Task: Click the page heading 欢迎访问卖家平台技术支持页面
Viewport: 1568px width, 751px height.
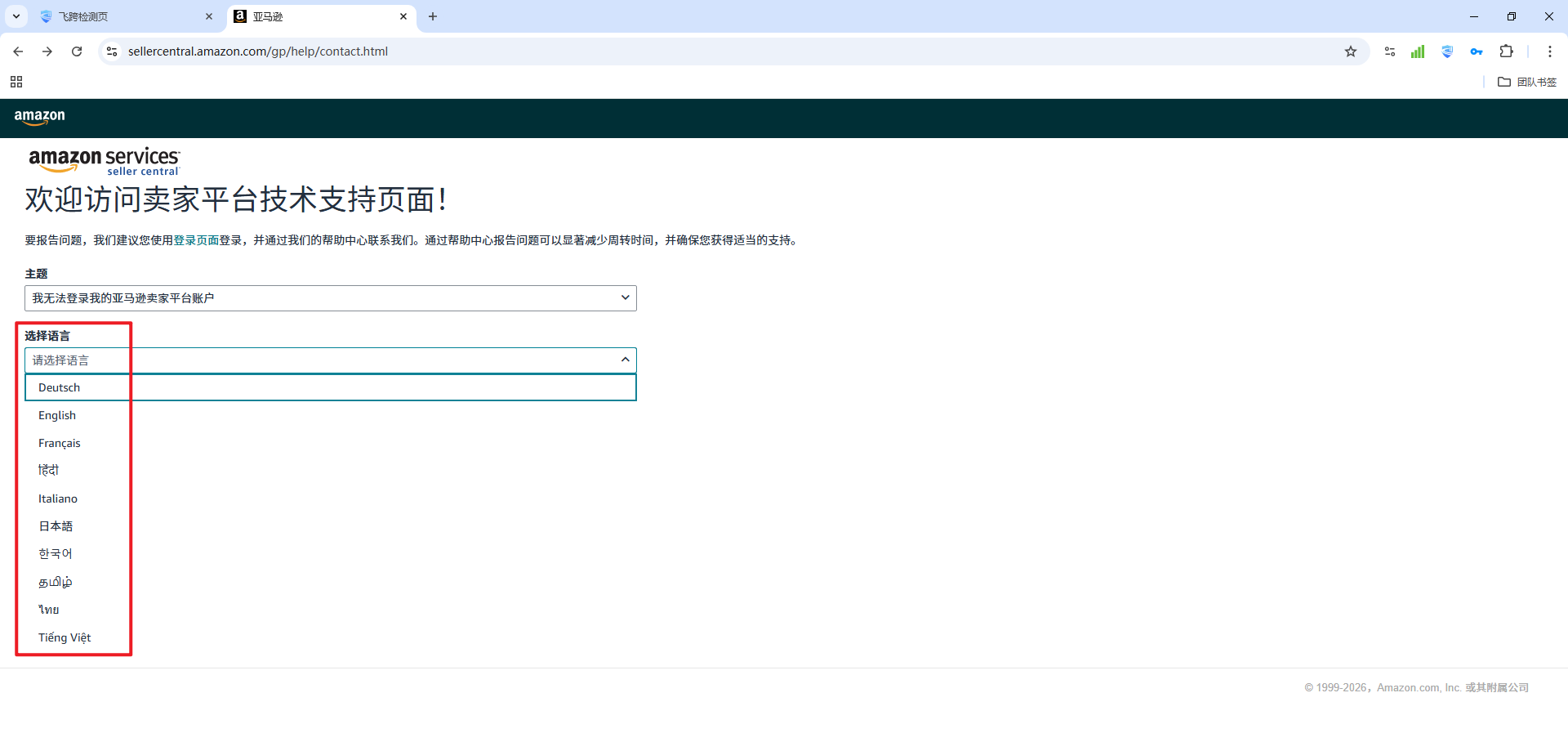Action: click(236, 199)
